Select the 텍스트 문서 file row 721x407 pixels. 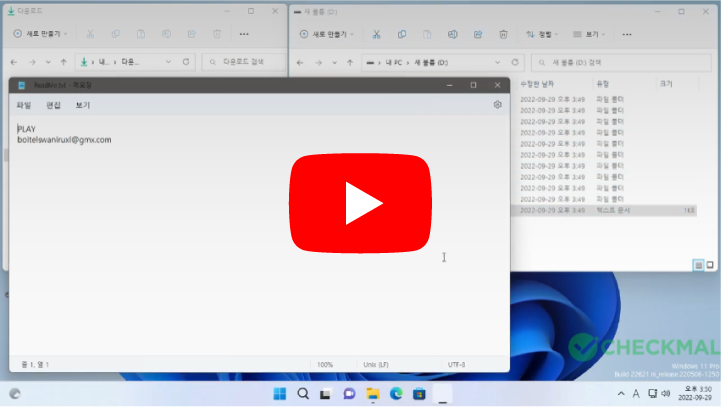coord(604,211)
